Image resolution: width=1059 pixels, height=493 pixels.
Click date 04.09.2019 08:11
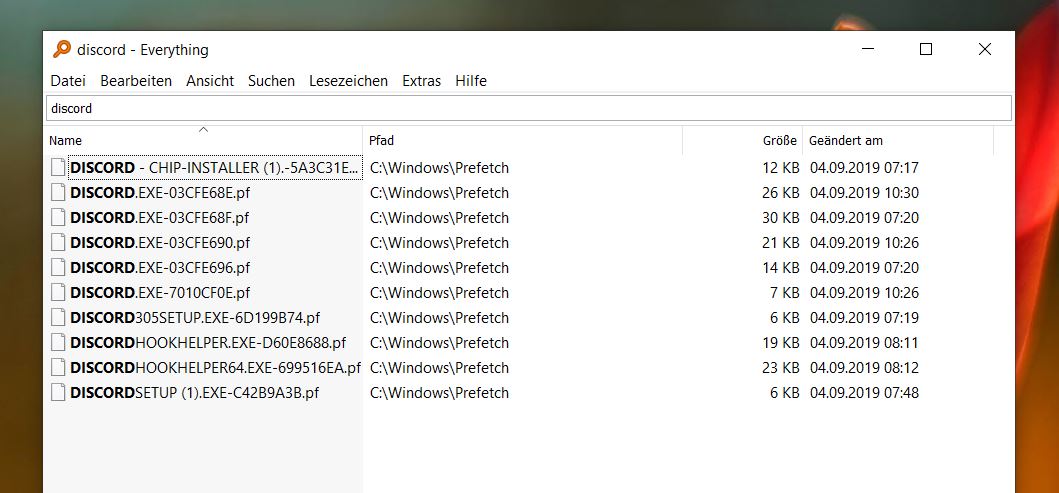pyautogui.click(x=864, y=342)
